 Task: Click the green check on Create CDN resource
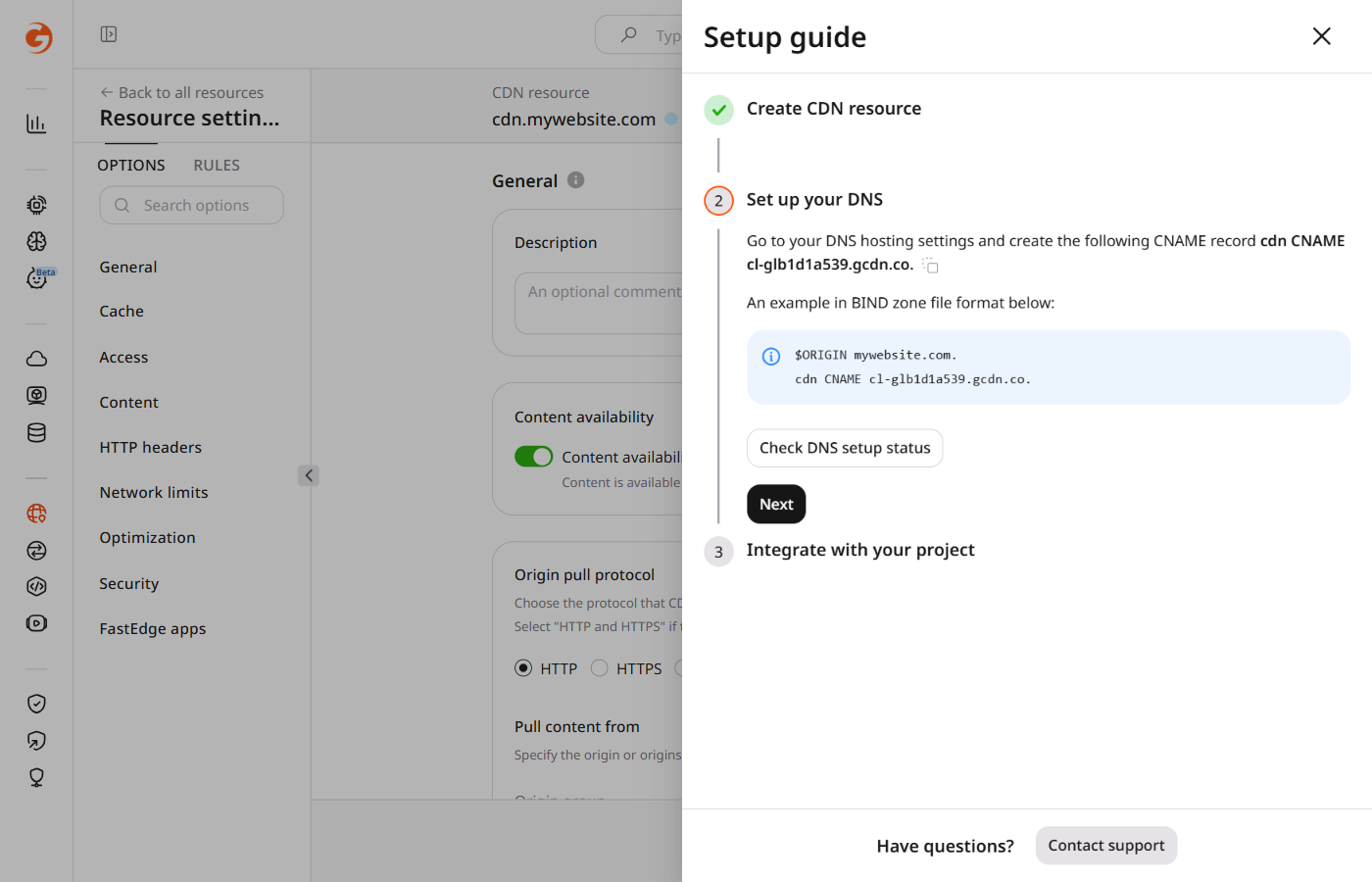point(718,110)
